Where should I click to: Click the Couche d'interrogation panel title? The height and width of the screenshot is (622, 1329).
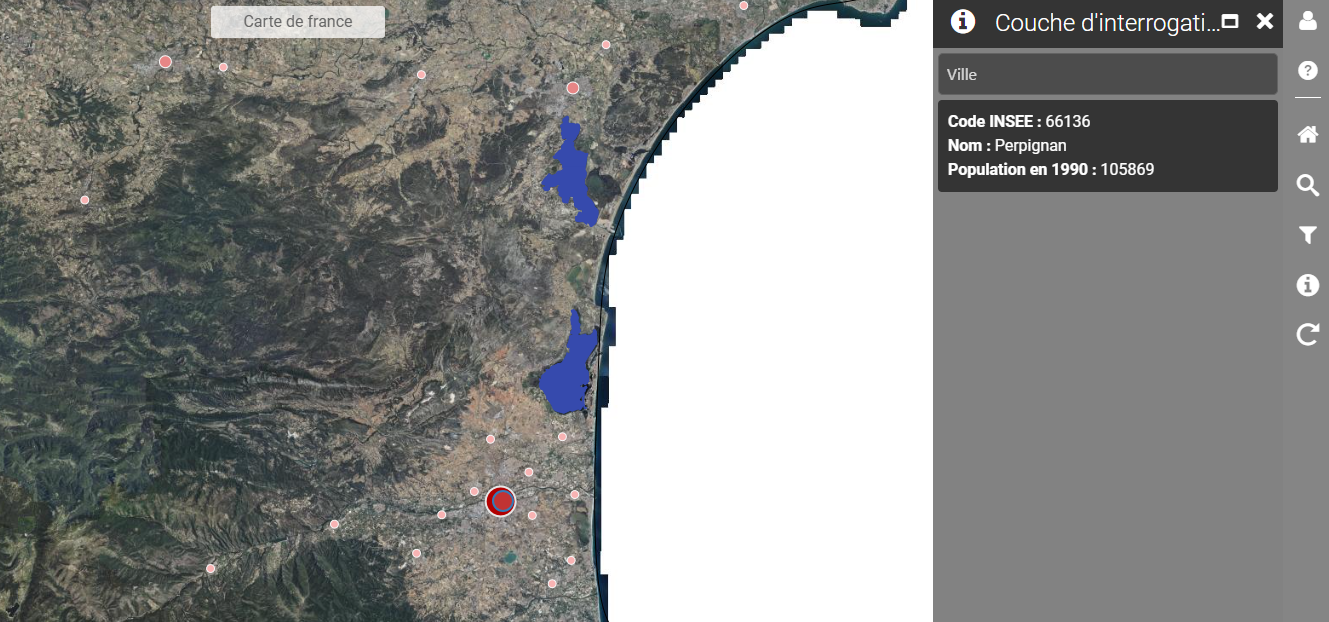tap(1107, 23)
